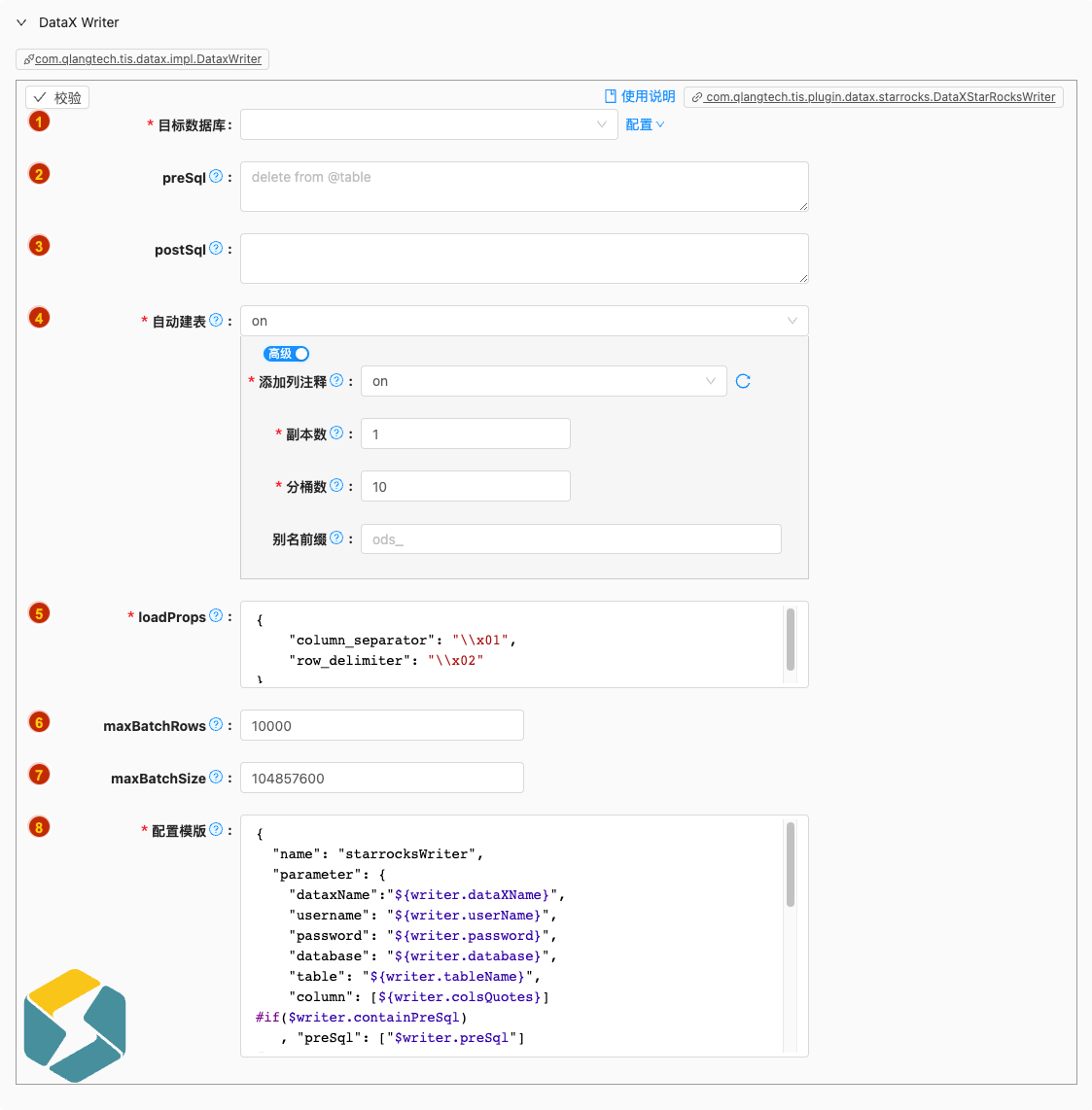Click into the 别名前缀 input field
Viewport: 1092px width, 1110px height.
pyautogui.click(x=570, y=539)
